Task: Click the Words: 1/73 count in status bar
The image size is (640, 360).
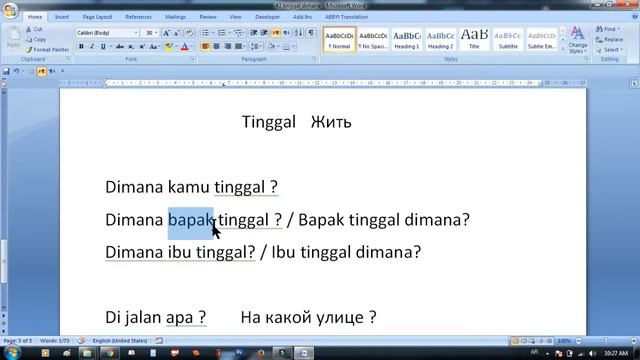Action: 54,340
